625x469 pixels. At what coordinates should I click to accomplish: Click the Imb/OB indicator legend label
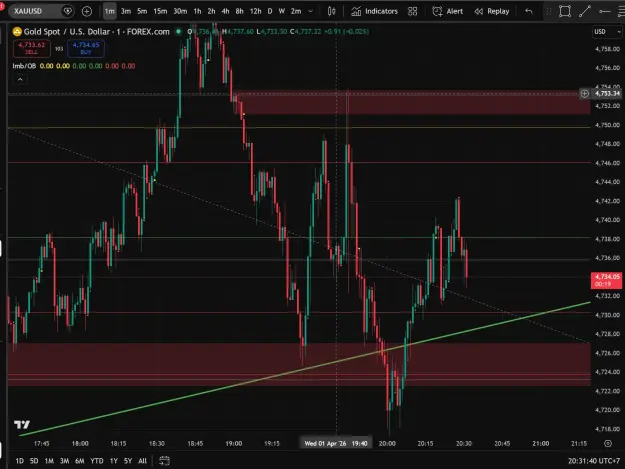(x=24, y=66)
